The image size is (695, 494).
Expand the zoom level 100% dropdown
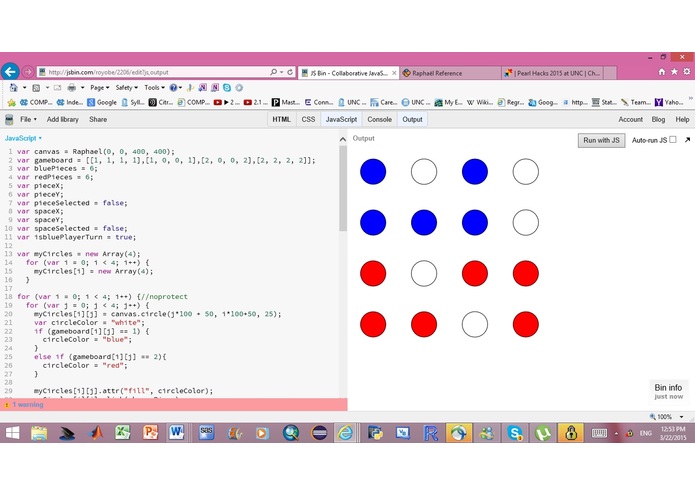681,416
